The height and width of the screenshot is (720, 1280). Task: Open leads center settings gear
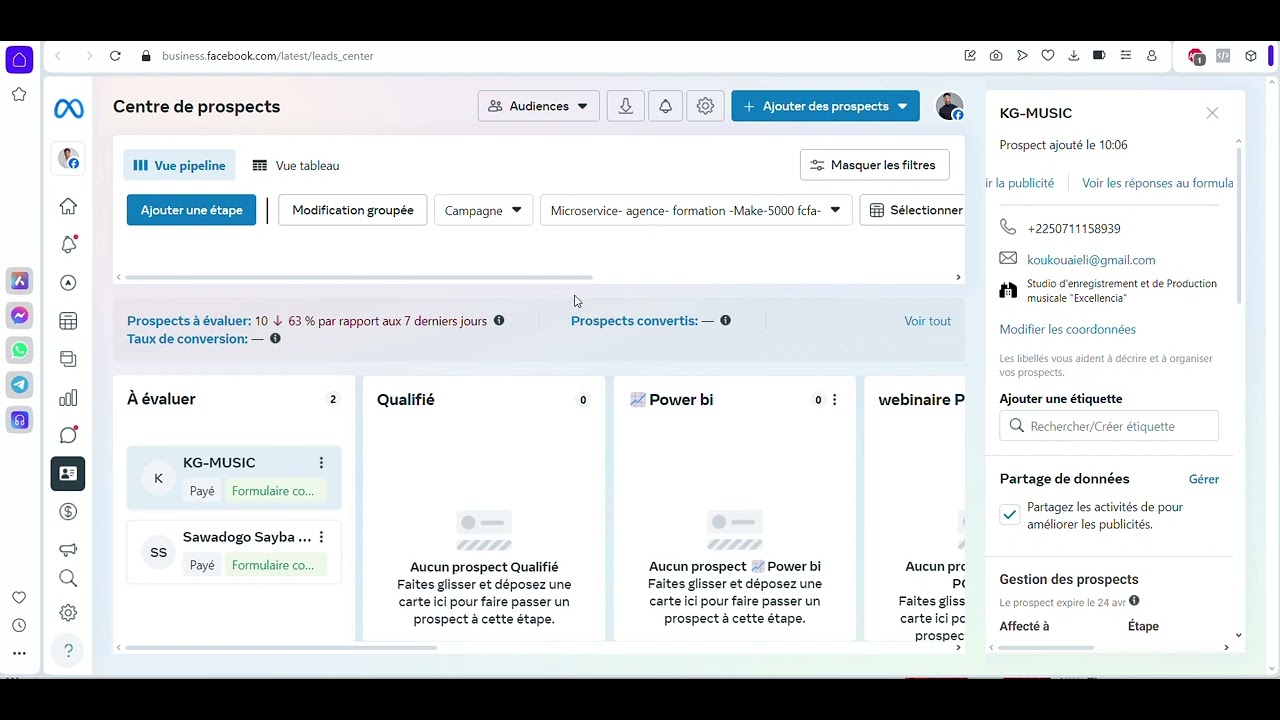tap(705, 106)
